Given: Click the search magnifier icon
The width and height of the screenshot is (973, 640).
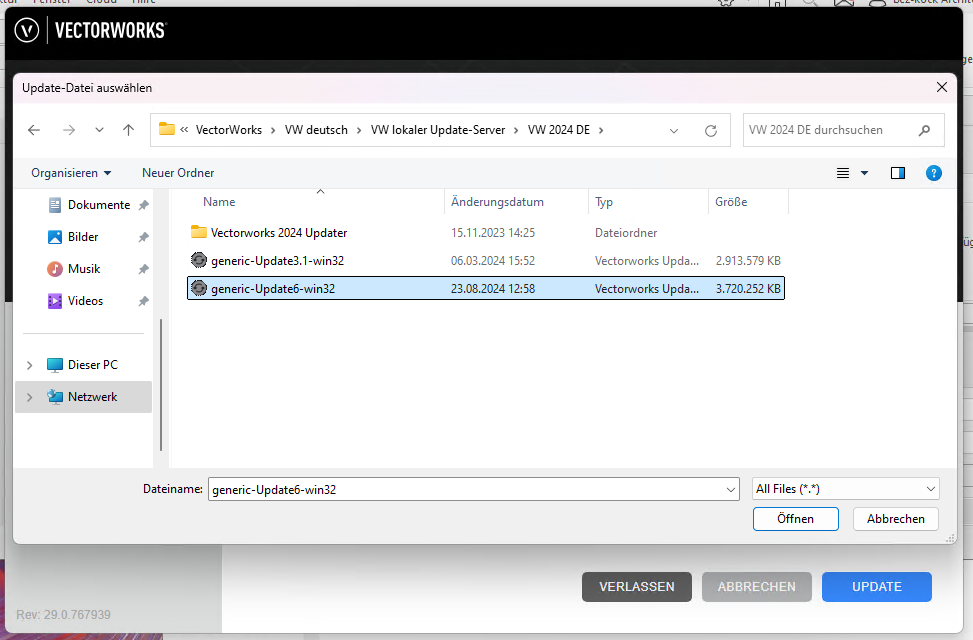Looking at the screenshot, I should pyautogui.click(x=924, y=130).
